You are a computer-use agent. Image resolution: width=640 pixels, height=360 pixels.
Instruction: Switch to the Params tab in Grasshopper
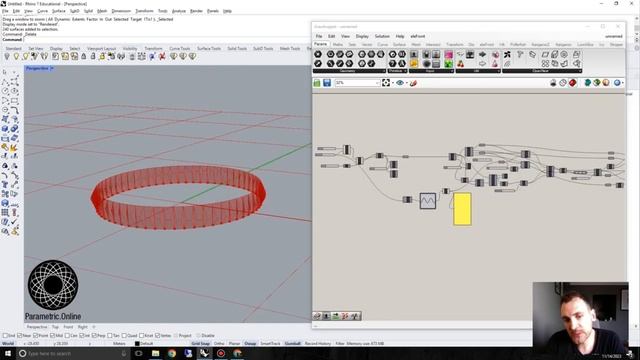[320, 44]
